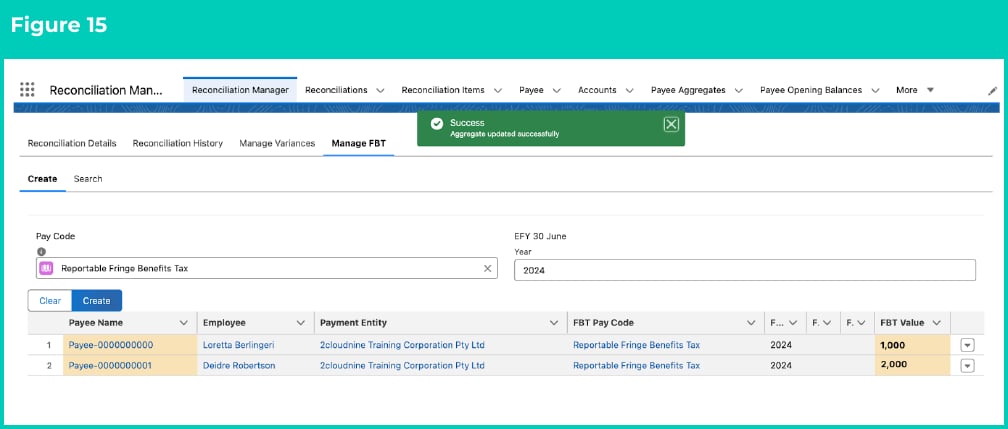Image resolution: width=1008 pixels, height=429 pixels.
Task: Click the FBT Value cell 1,000
Action: click(912, 345)
